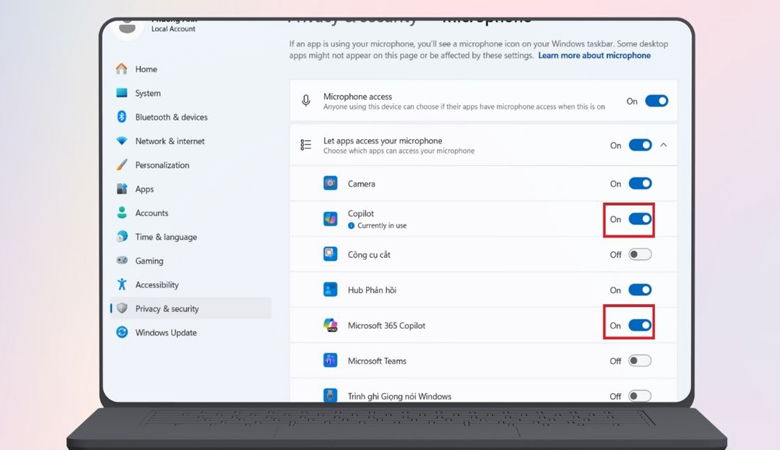The width and height of the screenshot is (780, 450).
Task: Open Network & internet settings
Action: click(169, 141)
